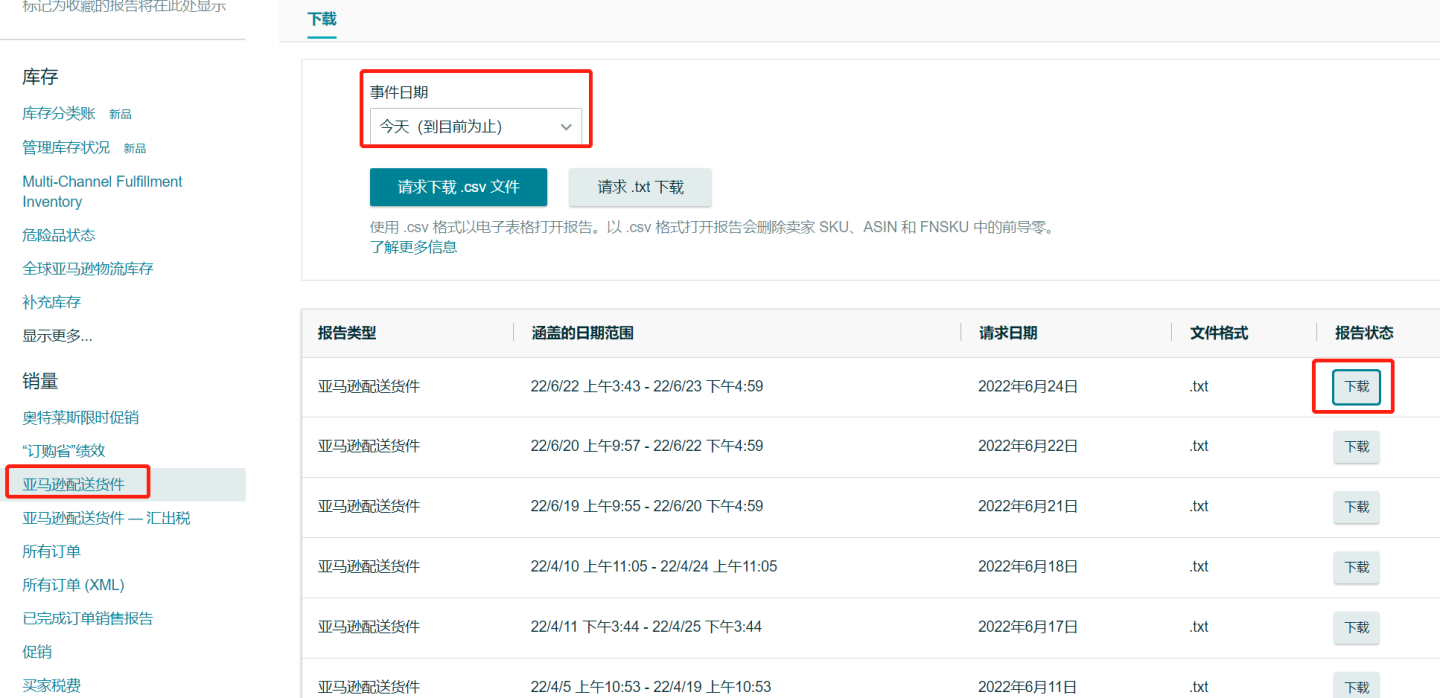Open the 了解更多信息 link
This screenshot has height=698, width=1440.
click(414, 245)
